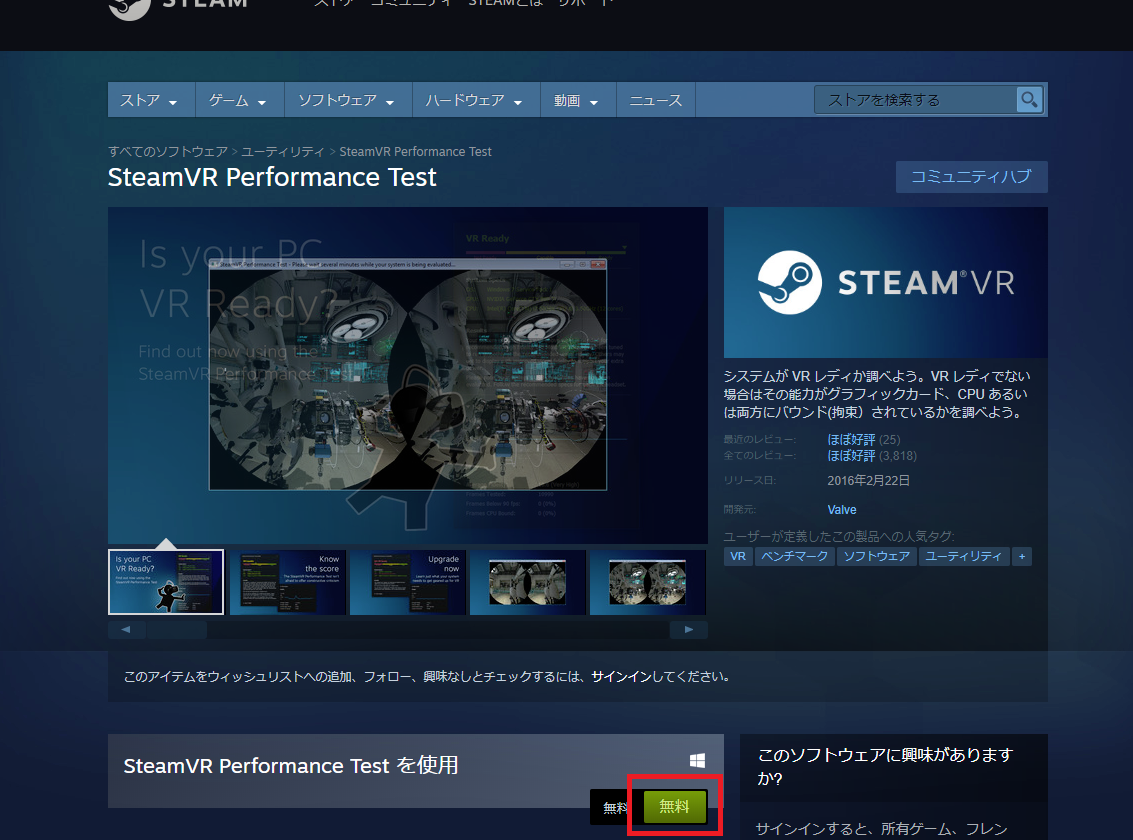
Task: Click the green 無料 install button
Action: (x=675, y=806)
